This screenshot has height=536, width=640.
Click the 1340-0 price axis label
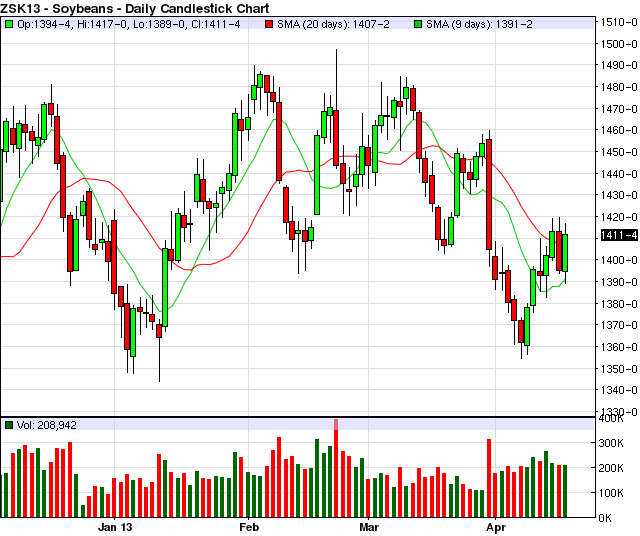pos(619,390)
